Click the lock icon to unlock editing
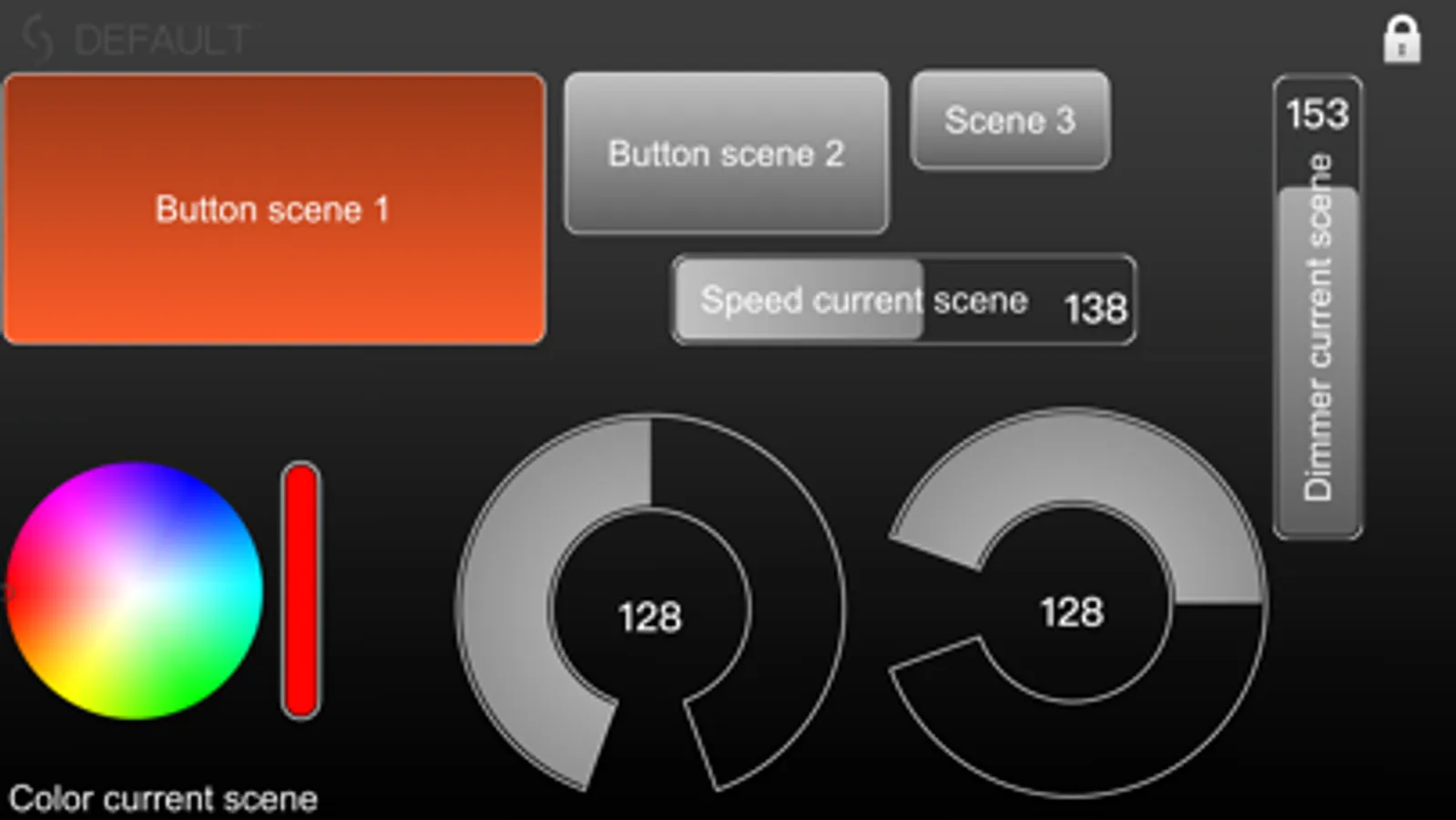This screenshot has height=820, width=1456. pos(1401,40)
